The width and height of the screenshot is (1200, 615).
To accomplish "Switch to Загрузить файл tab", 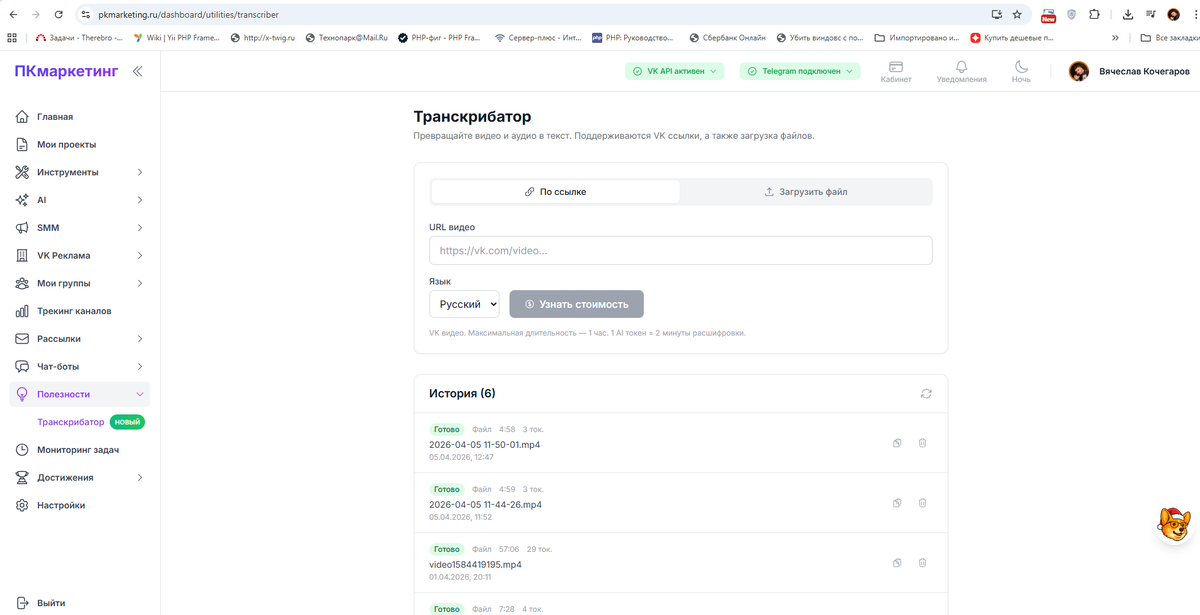I will (x=806, y=191).
